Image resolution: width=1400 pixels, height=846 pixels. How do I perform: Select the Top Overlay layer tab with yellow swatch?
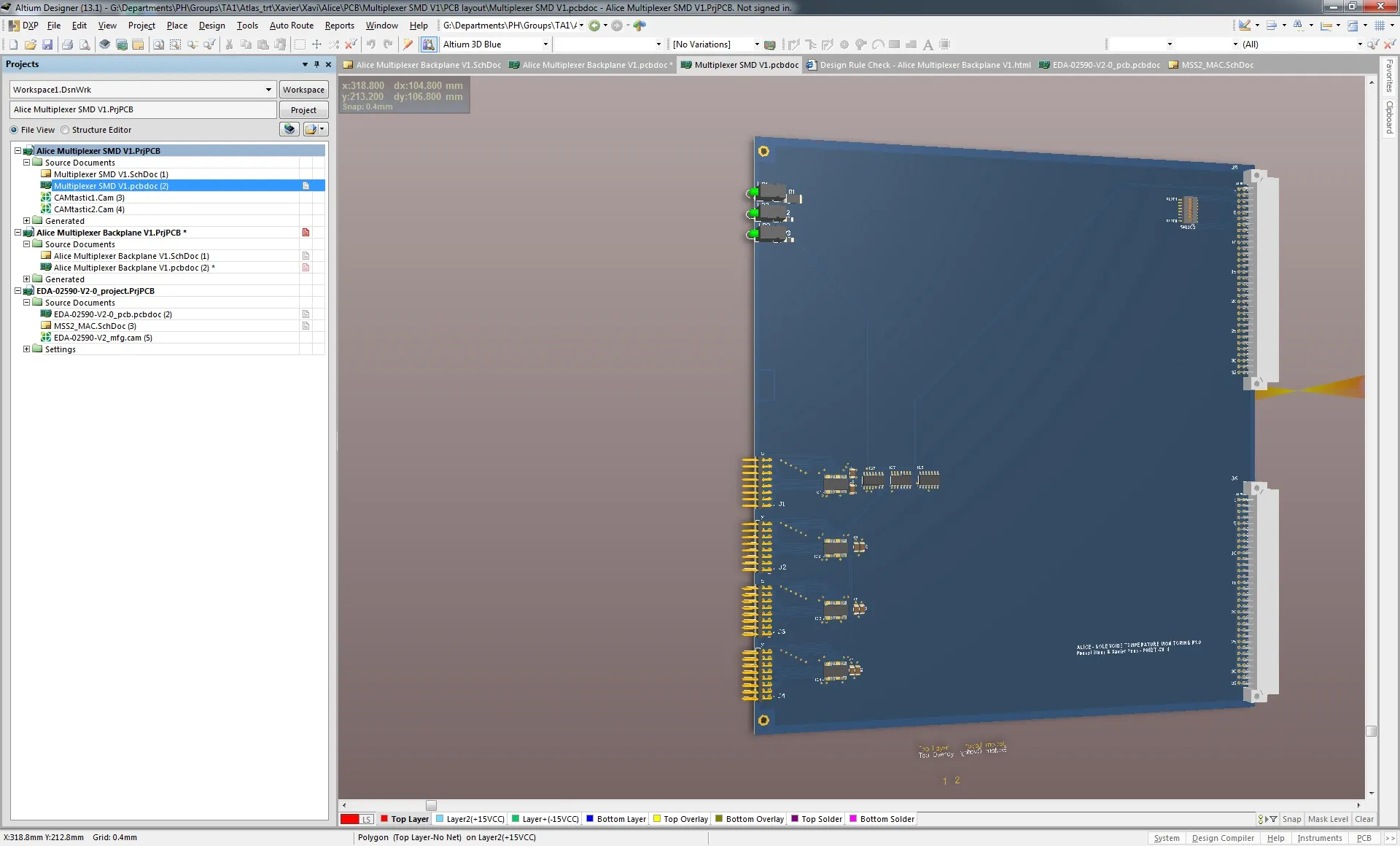coord(681,819)
